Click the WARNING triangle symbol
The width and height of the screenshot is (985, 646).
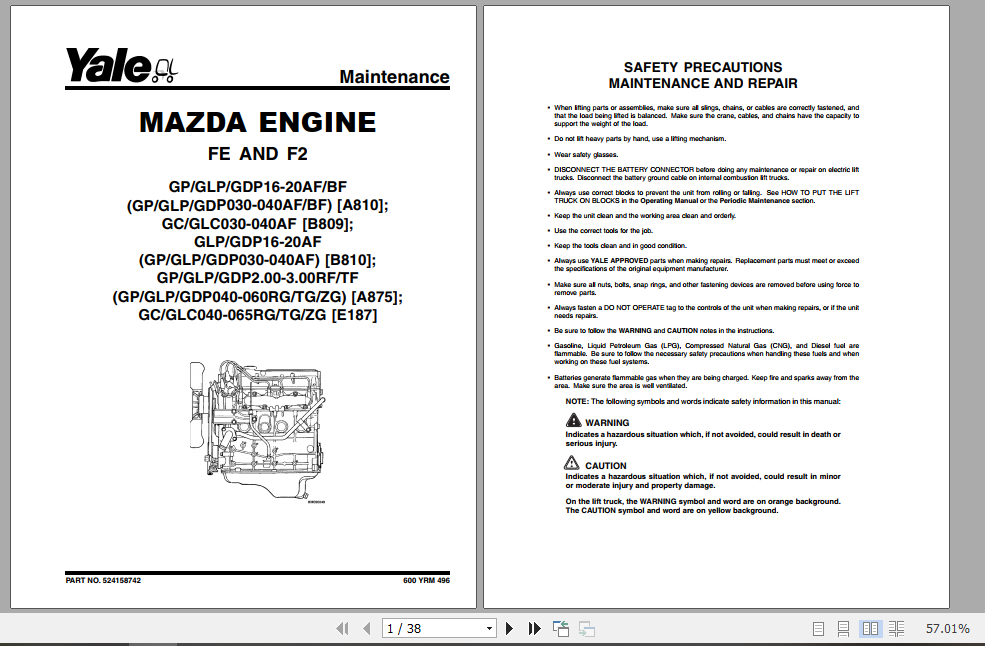click(574, 420)
